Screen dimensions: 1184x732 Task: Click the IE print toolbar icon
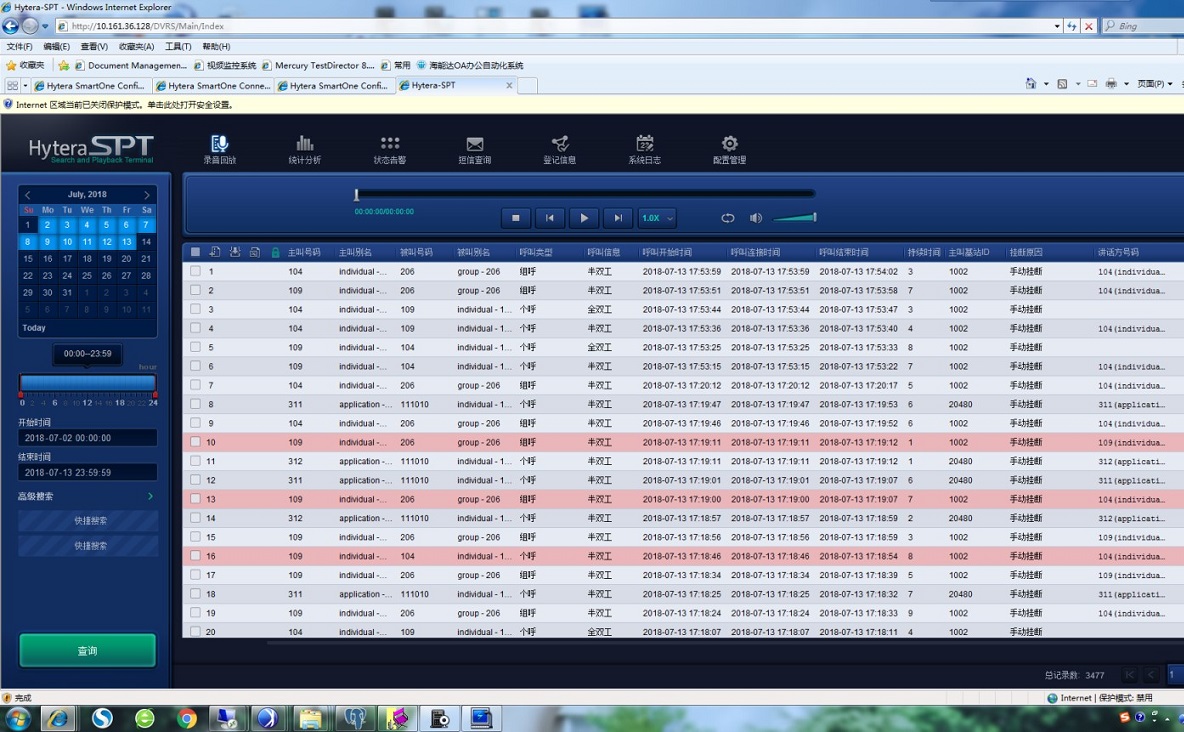tap(1111, 84)
